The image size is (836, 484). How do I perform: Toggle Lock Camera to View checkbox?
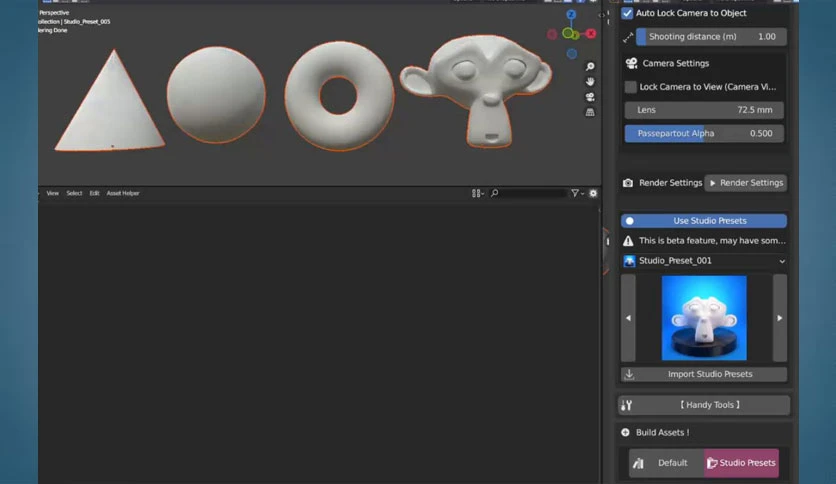[630, 87]
